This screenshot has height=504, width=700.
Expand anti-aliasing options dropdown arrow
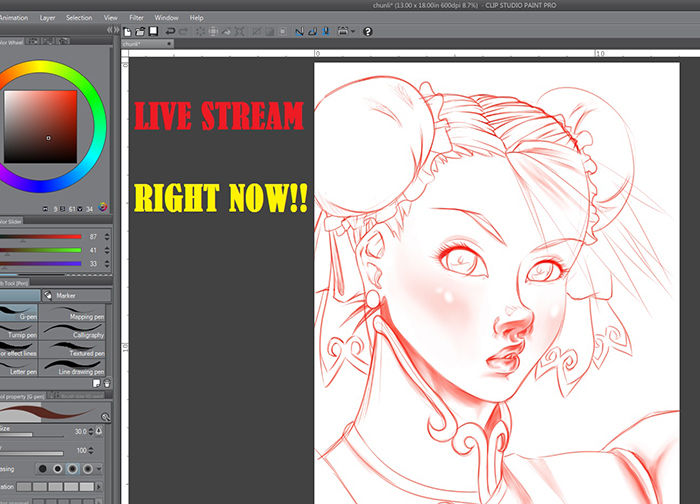(99, 469)
